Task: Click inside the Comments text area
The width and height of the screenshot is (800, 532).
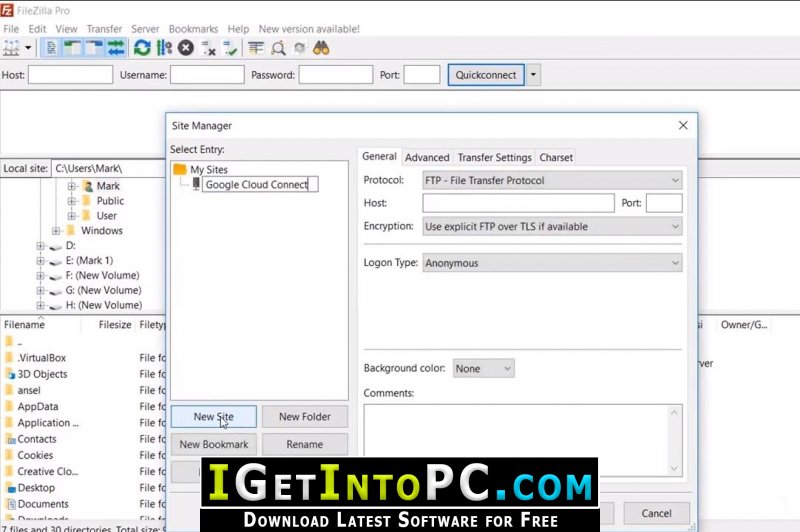Action: [x=517, y=441]
